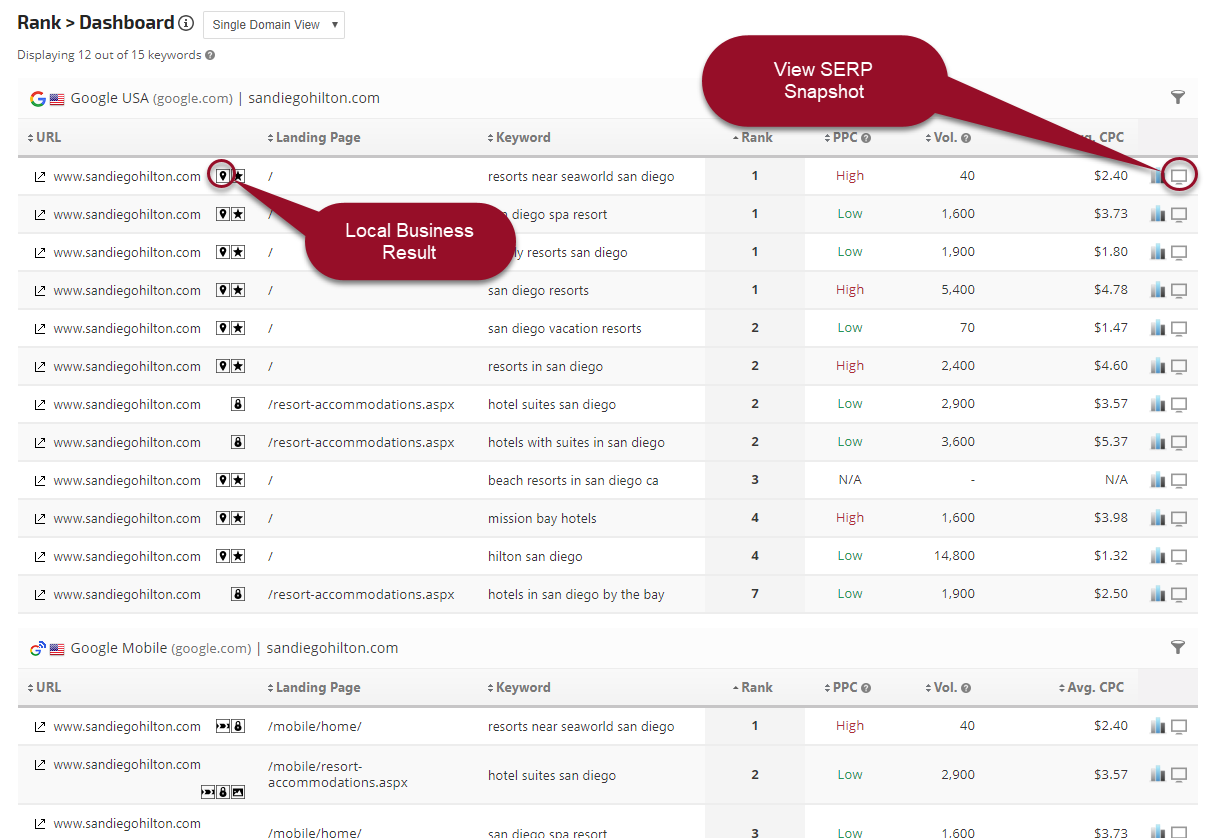Click Dashboard info icon next to title
Screen dimensions: 1210x838
186,23
